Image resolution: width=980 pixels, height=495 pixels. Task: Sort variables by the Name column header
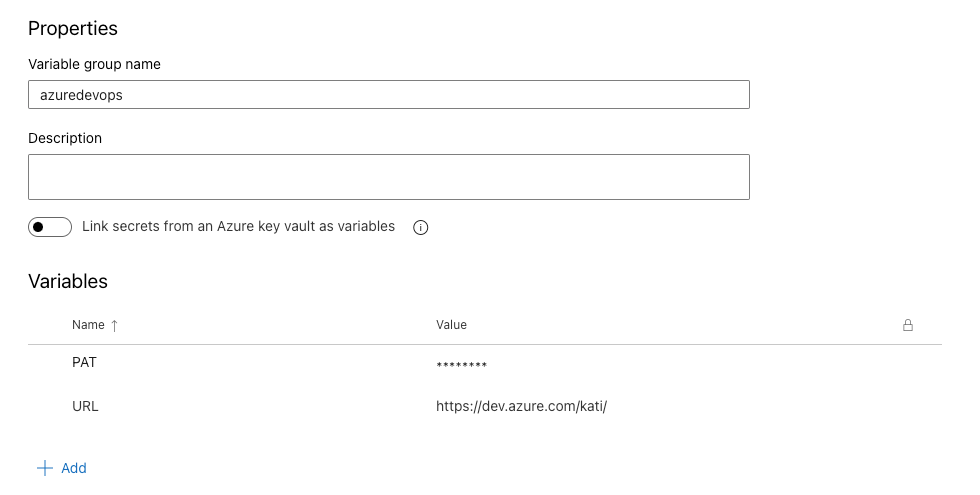coord(88,325)
